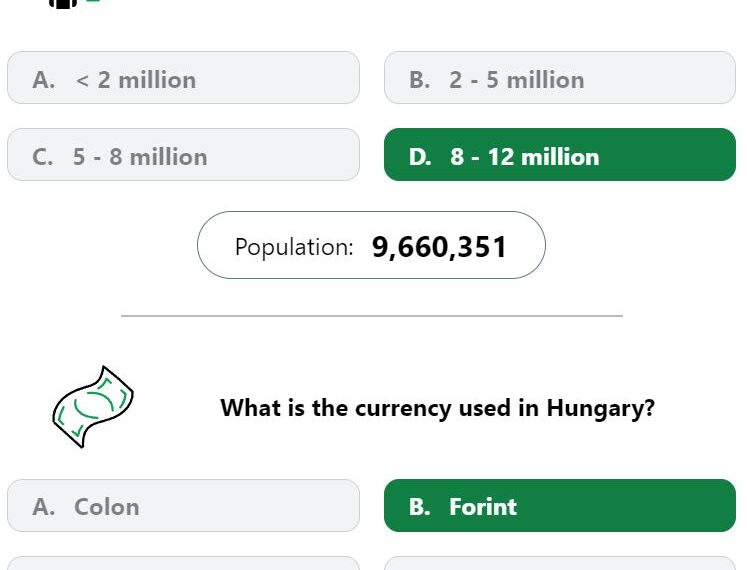Click the banknote currency icon

[92, 406]
